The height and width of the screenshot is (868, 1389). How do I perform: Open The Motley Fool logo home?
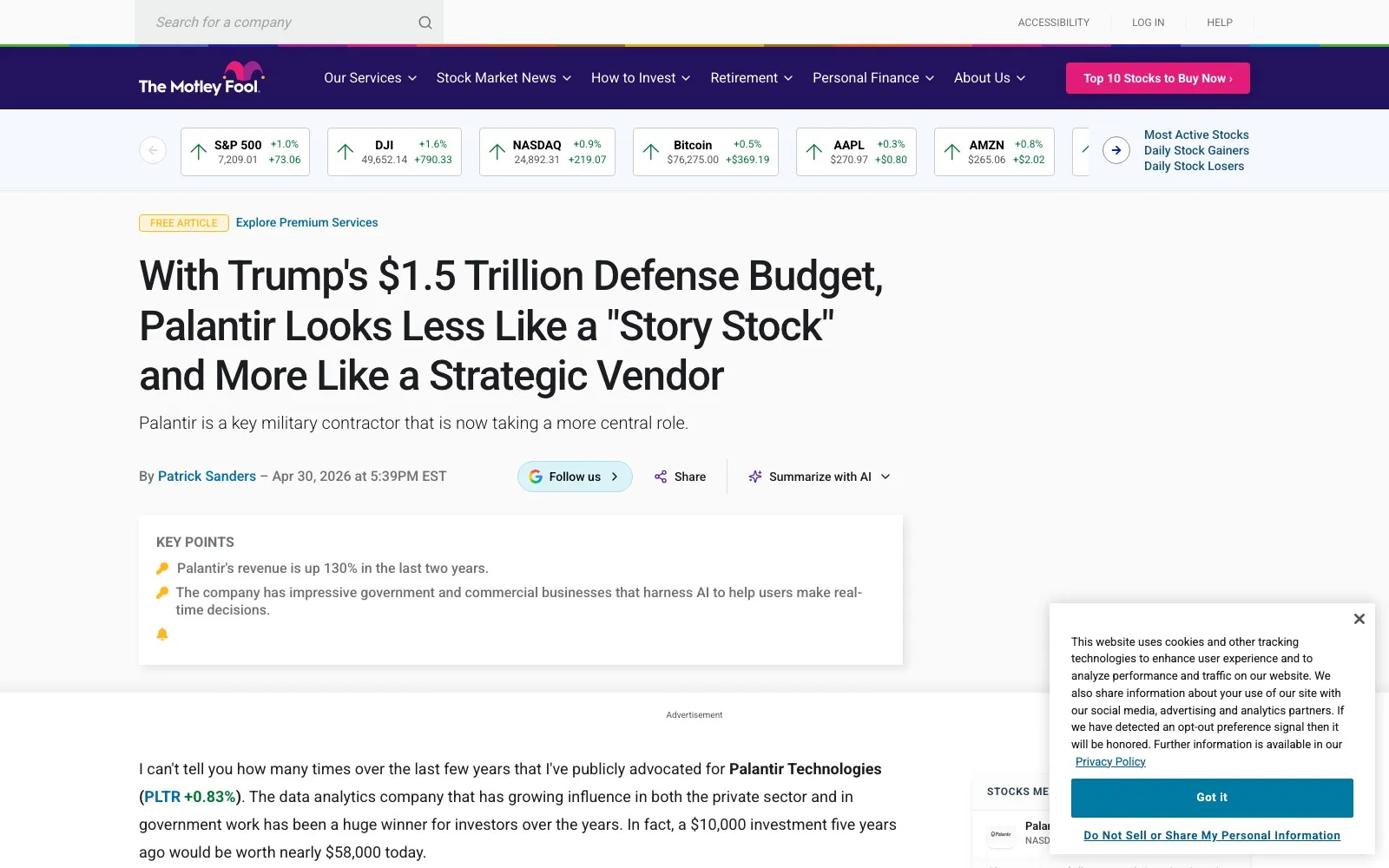coord(201,78)
